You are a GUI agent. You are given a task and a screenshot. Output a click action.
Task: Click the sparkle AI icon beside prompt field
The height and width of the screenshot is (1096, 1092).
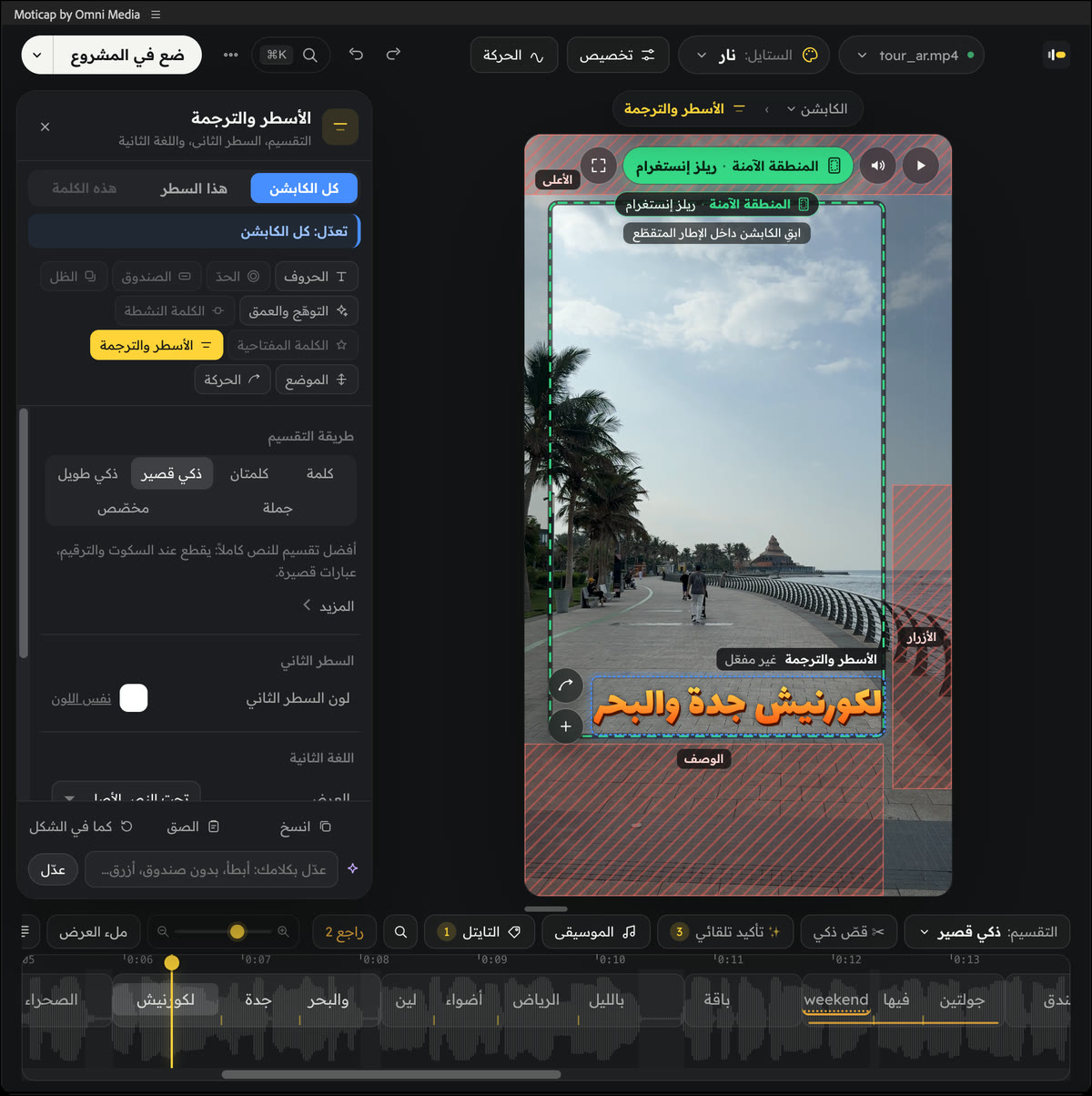pos(353,869)
